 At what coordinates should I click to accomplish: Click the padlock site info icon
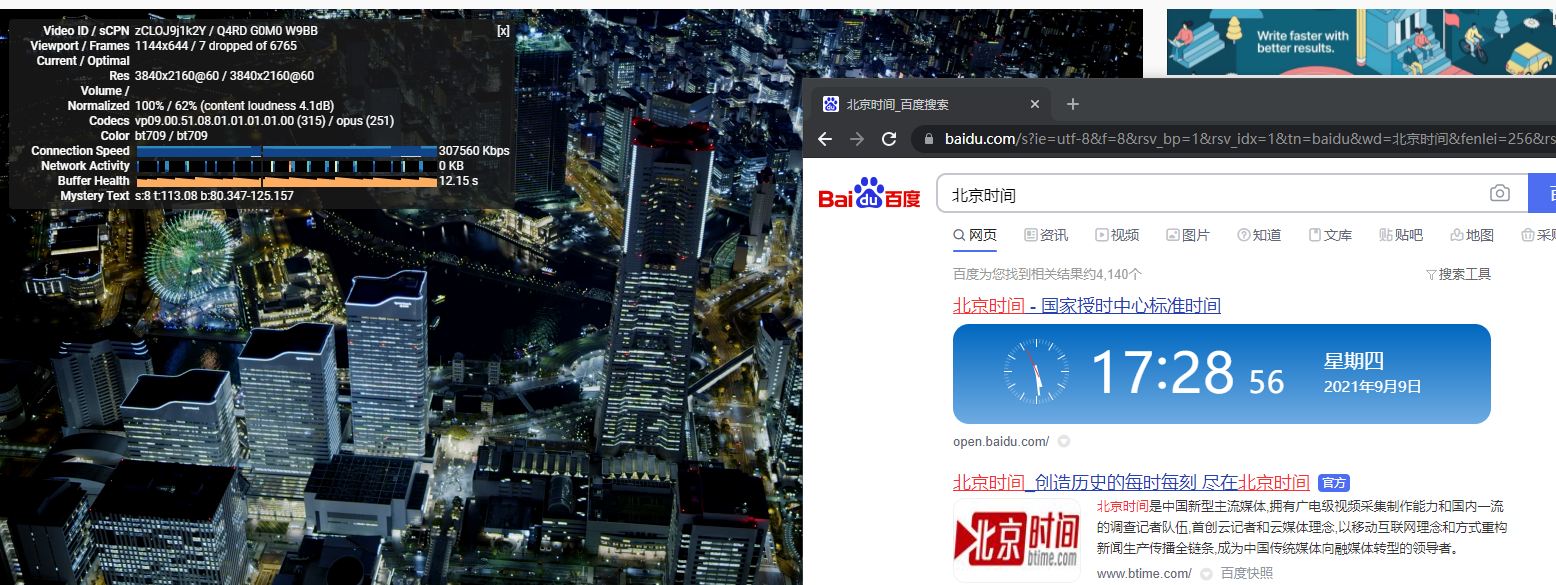tap(928, 139)
